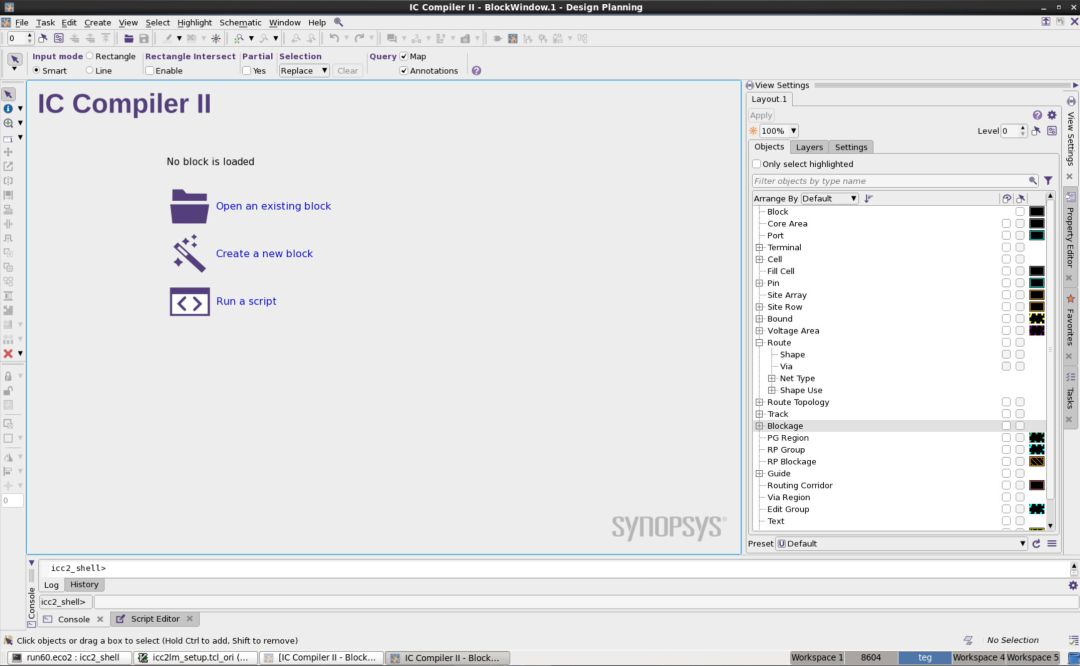Click the console settings gear icon

click(x=1072, y=585)
